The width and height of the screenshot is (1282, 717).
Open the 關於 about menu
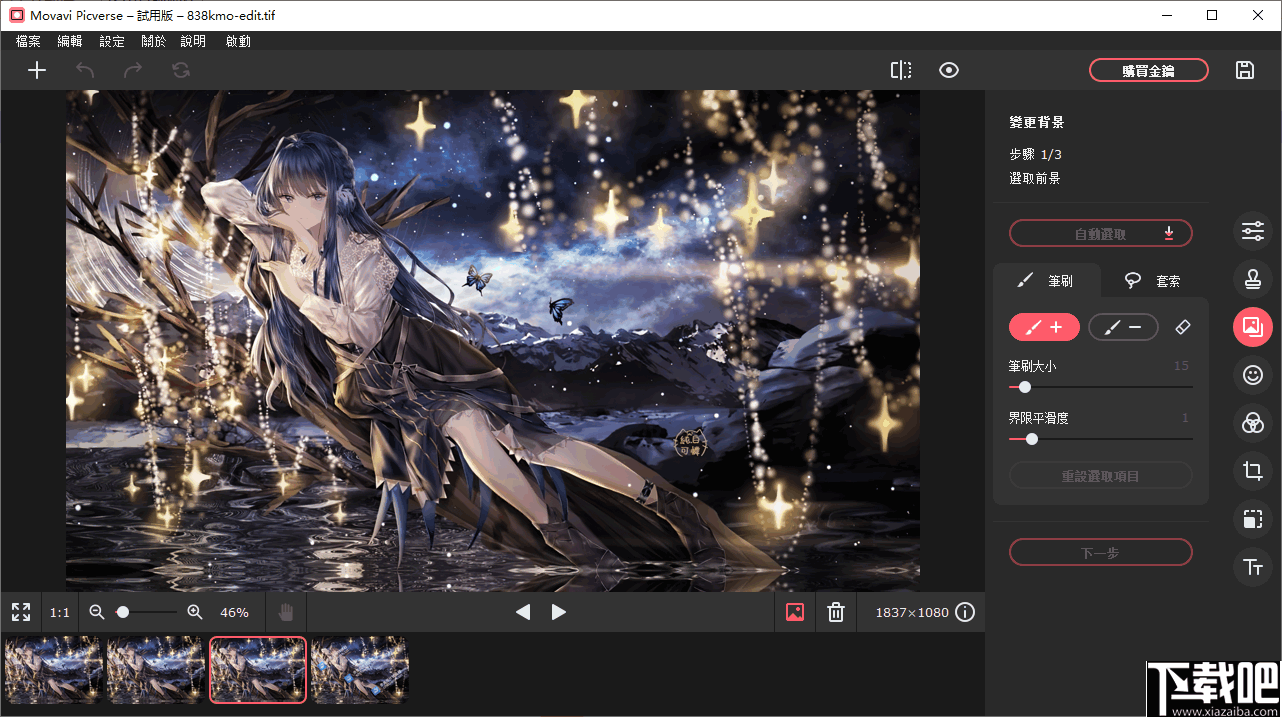(153, 41)
